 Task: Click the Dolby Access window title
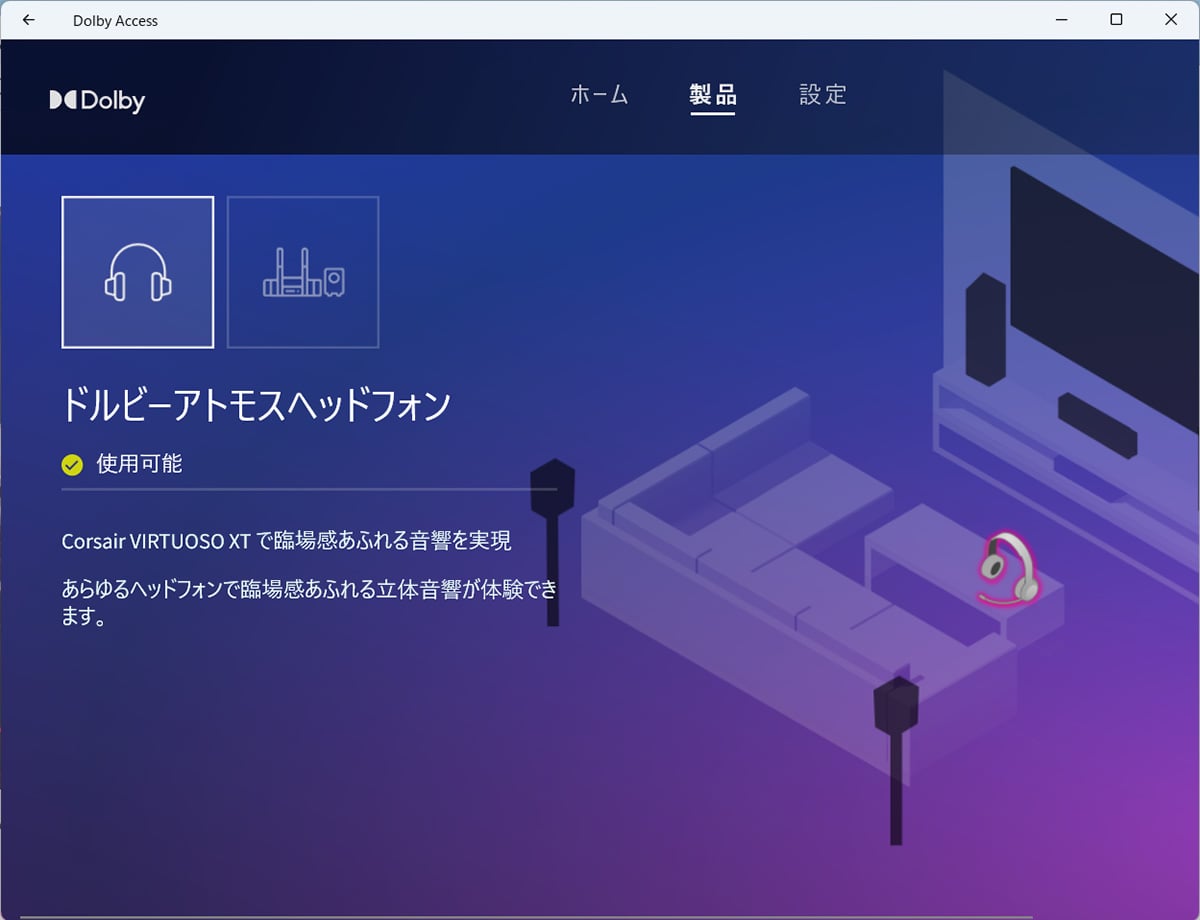(x=115, y=20)
